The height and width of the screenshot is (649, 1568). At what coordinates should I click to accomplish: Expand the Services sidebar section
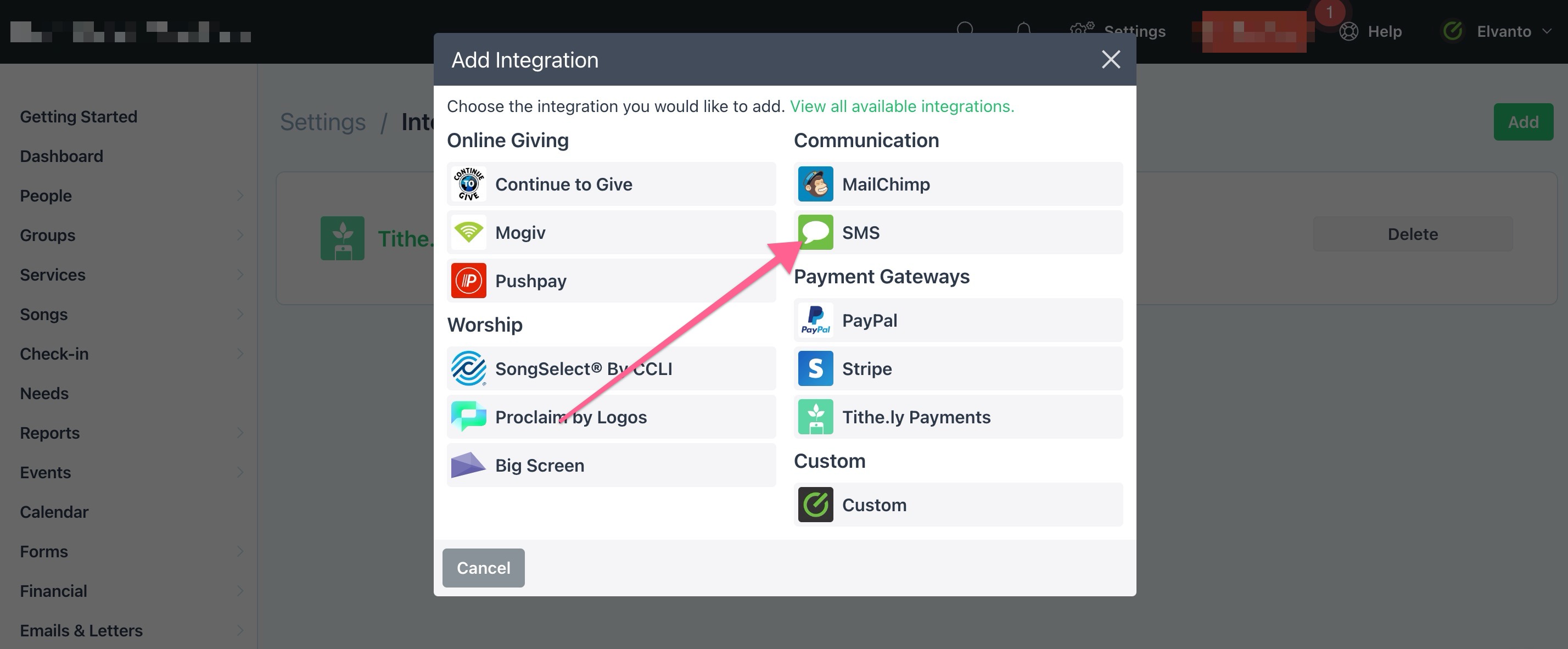pos(240,275)
